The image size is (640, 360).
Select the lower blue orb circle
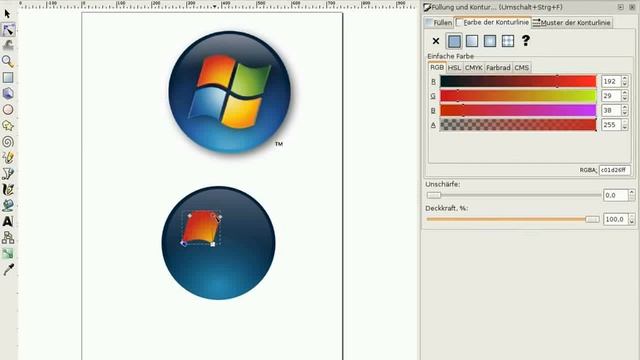click(x=218, y=243)
